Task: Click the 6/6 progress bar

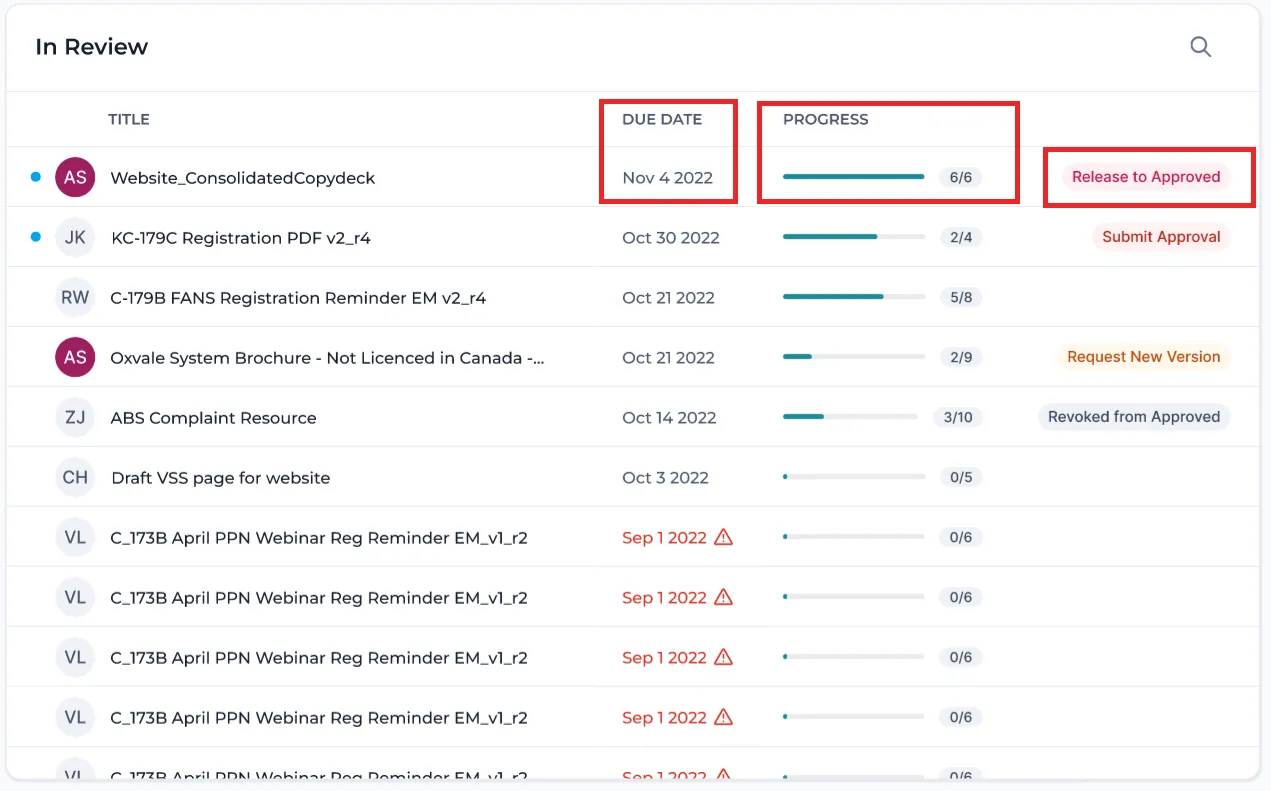Action: click(x=853, y=177)
